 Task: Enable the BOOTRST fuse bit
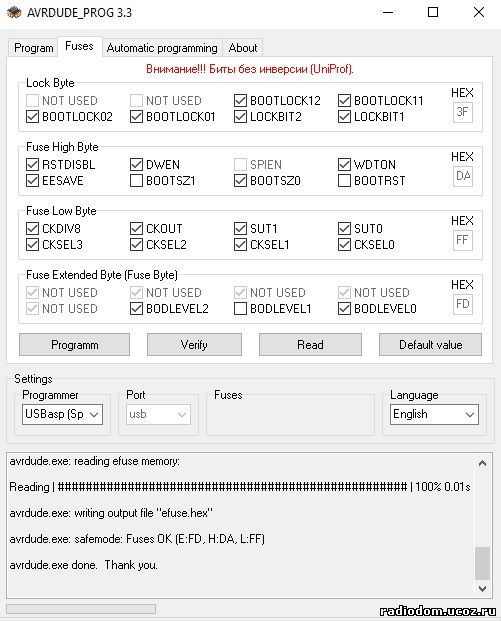[344, 181]
